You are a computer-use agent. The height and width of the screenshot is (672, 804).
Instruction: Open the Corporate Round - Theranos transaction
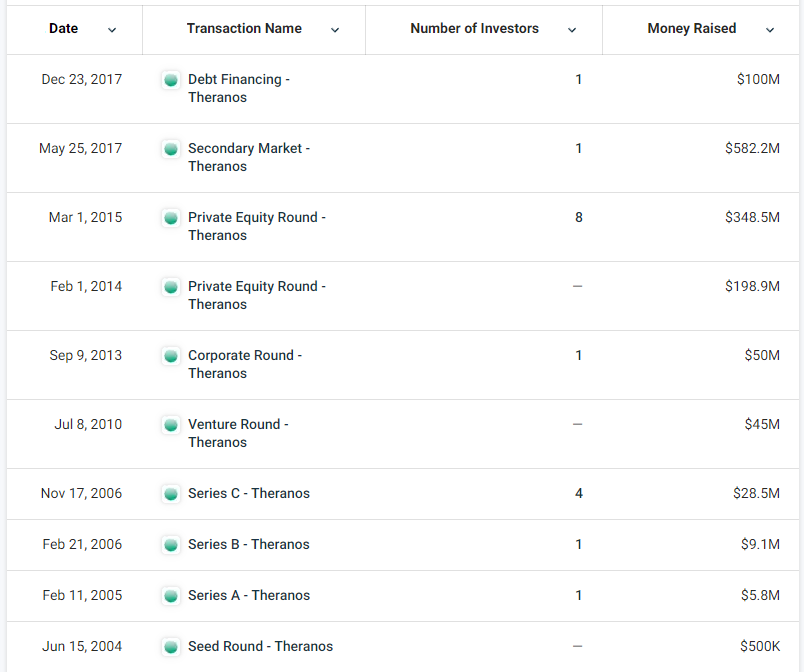(x=245, y=364)
